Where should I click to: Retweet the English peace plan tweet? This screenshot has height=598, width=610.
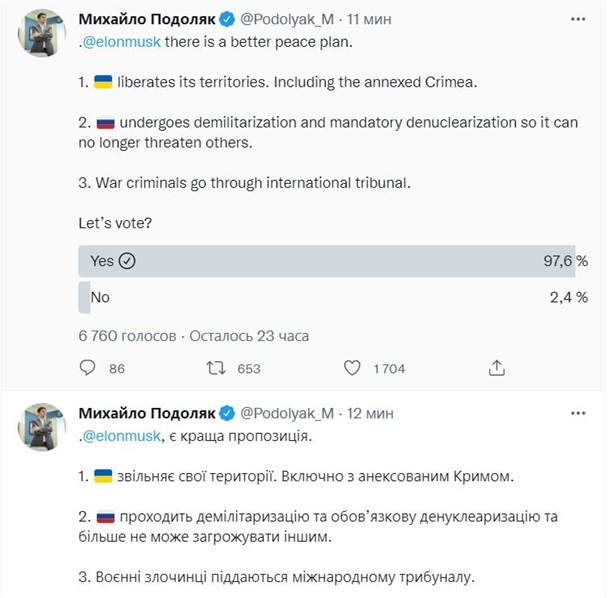click(x=214, y=368)
